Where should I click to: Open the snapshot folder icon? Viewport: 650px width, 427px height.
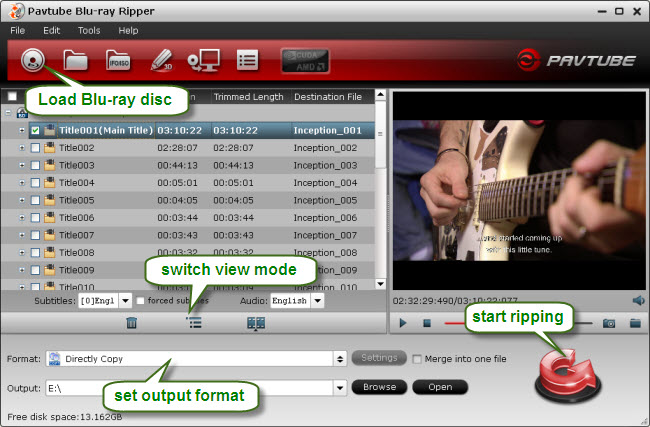click(x=635, y=323)
